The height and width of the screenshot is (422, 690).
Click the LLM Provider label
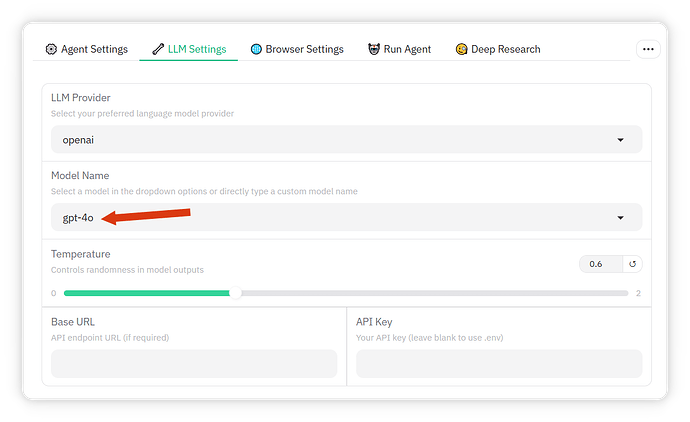[81, 98]
